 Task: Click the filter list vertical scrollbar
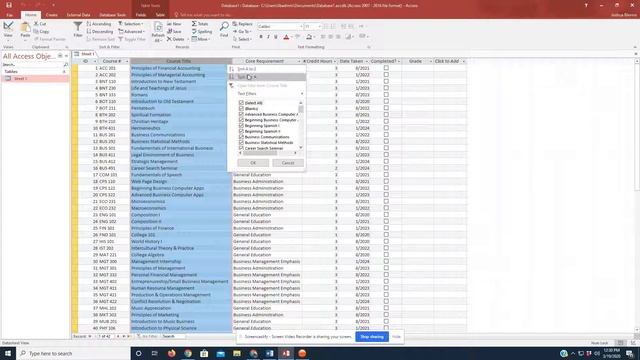(x=301, y=124)
